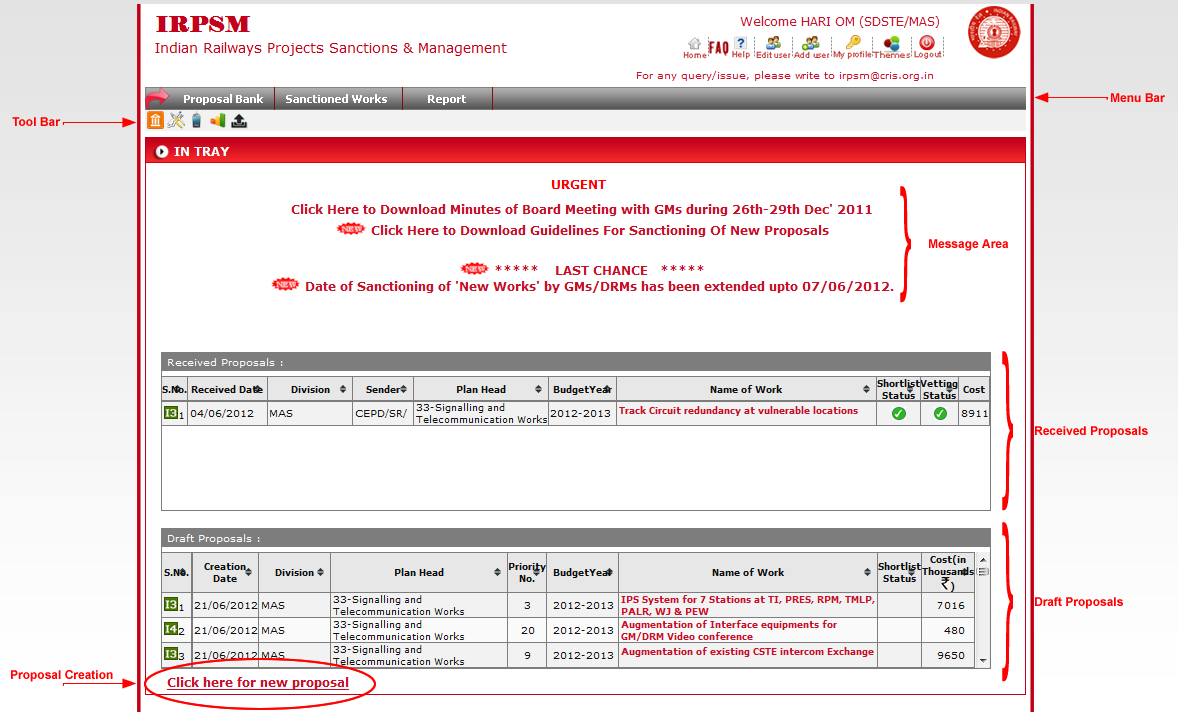This screenshot has width=1178, height=712.
Task: Click the green Shortlist Status checkmark
Action: [898, 413]
